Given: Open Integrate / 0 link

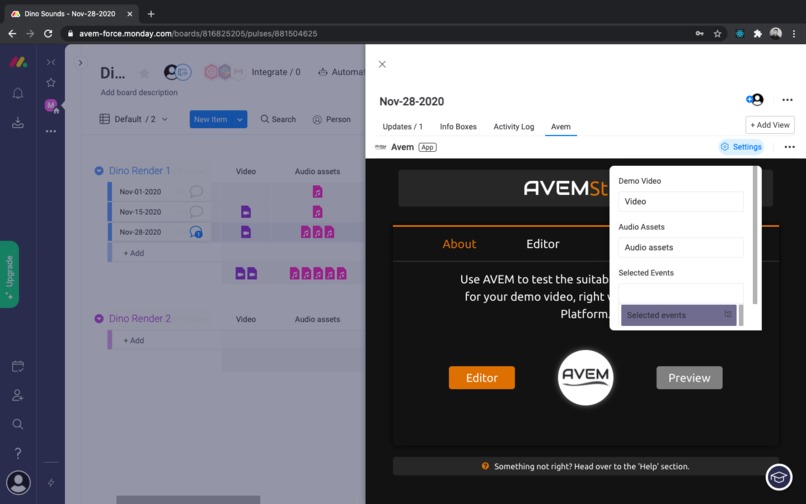Looking at the screenshot, I should coord(276,72).
